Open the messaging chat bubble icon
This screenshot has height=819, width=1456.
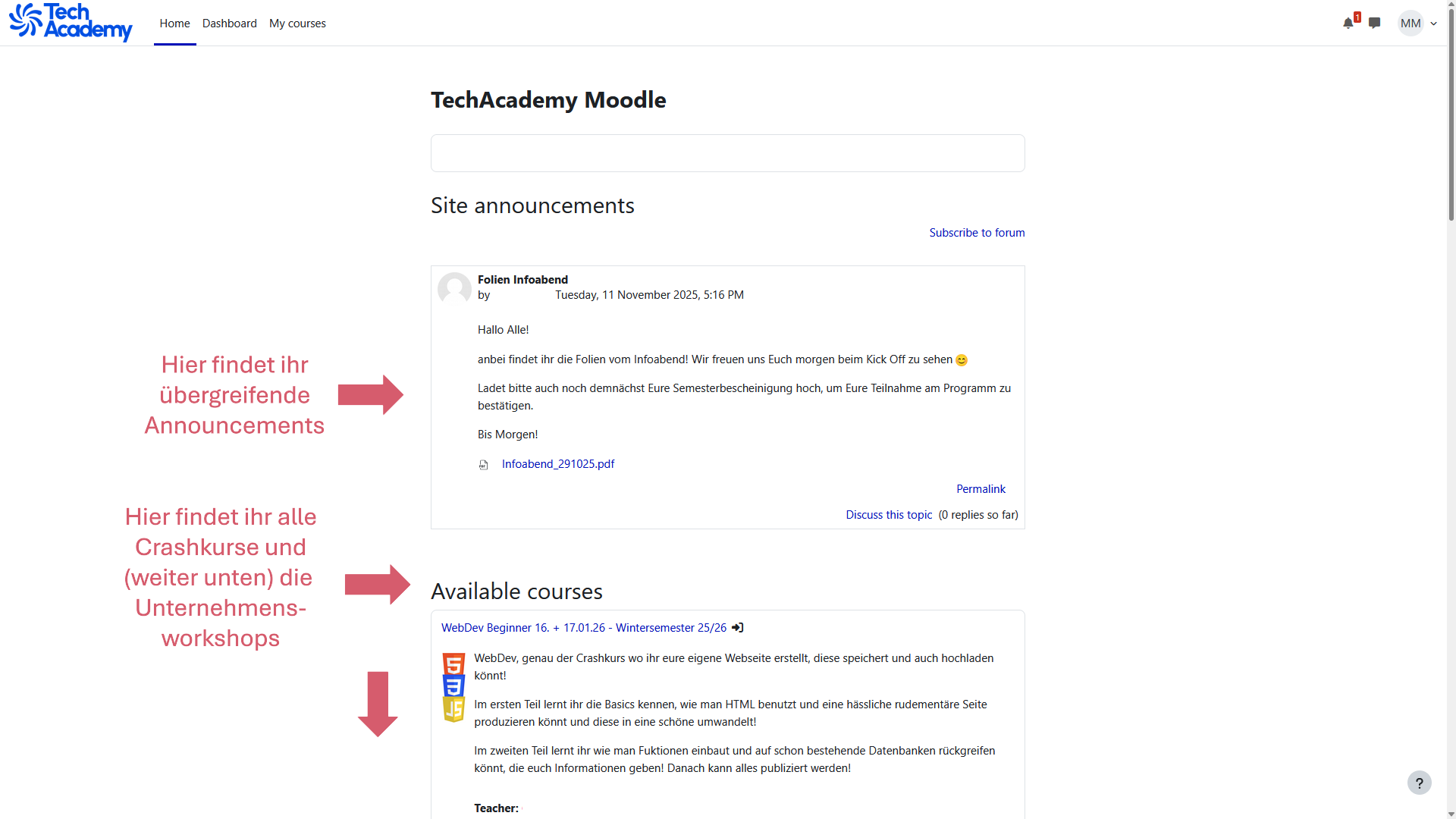[1374, 23]
